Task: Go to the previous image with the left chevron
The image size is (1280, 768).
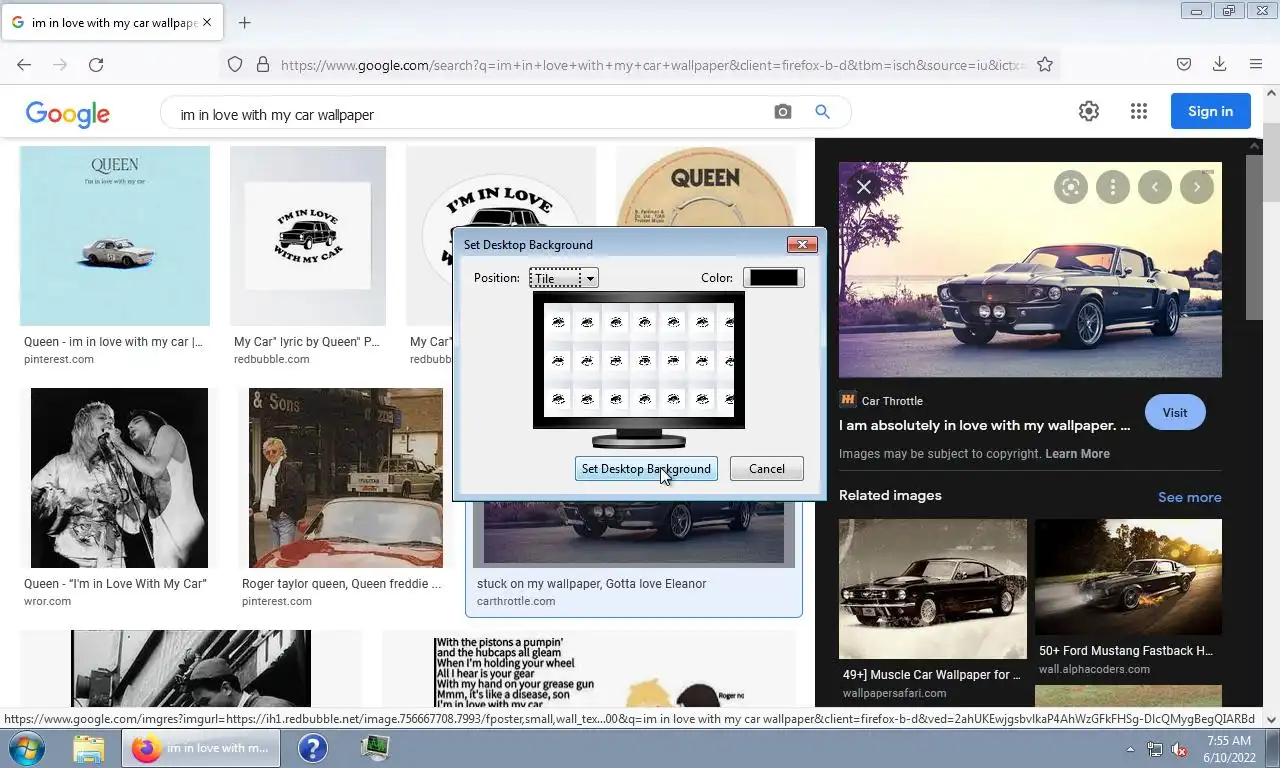Action: 1155,187
